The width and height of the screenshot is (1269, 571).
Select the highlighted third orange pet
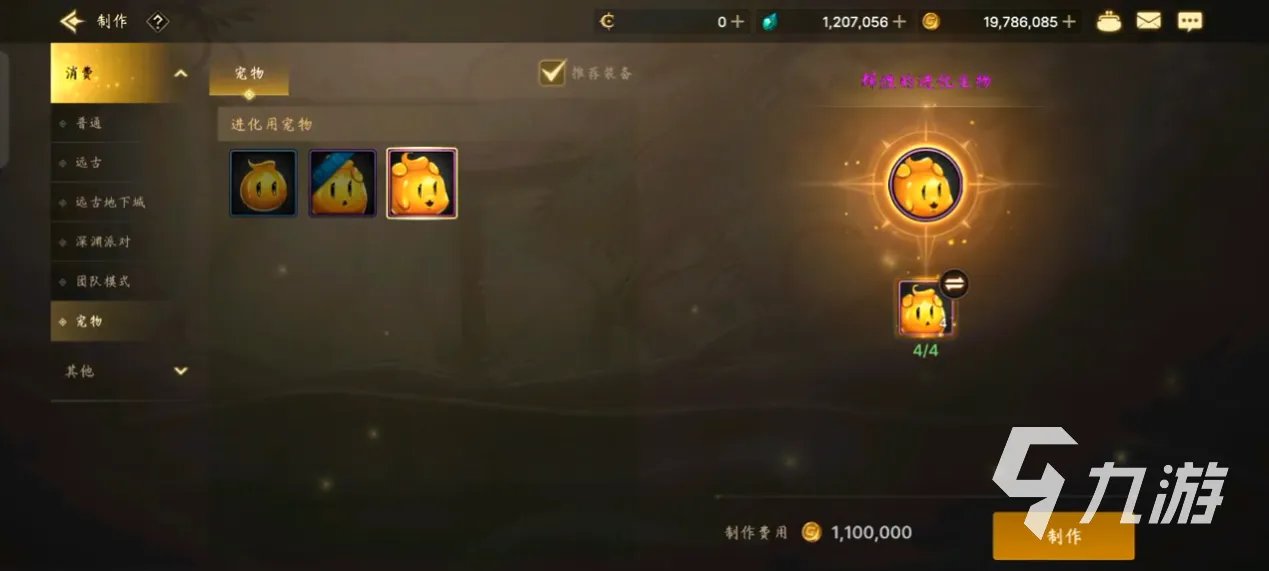click(x=422, y=183)
